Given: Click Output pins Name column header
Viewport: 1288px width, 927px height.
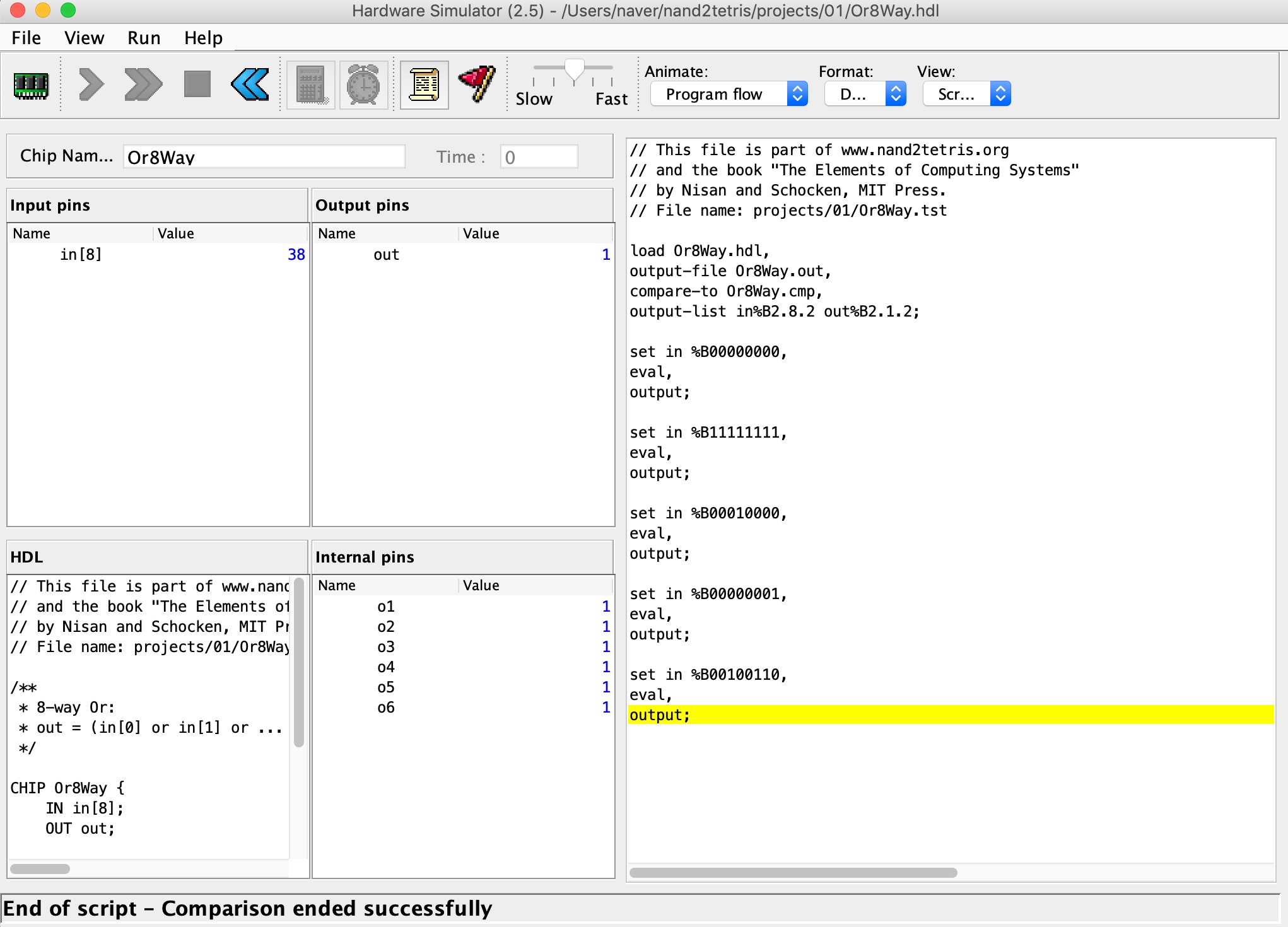Looking at the screenshot, I should point(386,233).
